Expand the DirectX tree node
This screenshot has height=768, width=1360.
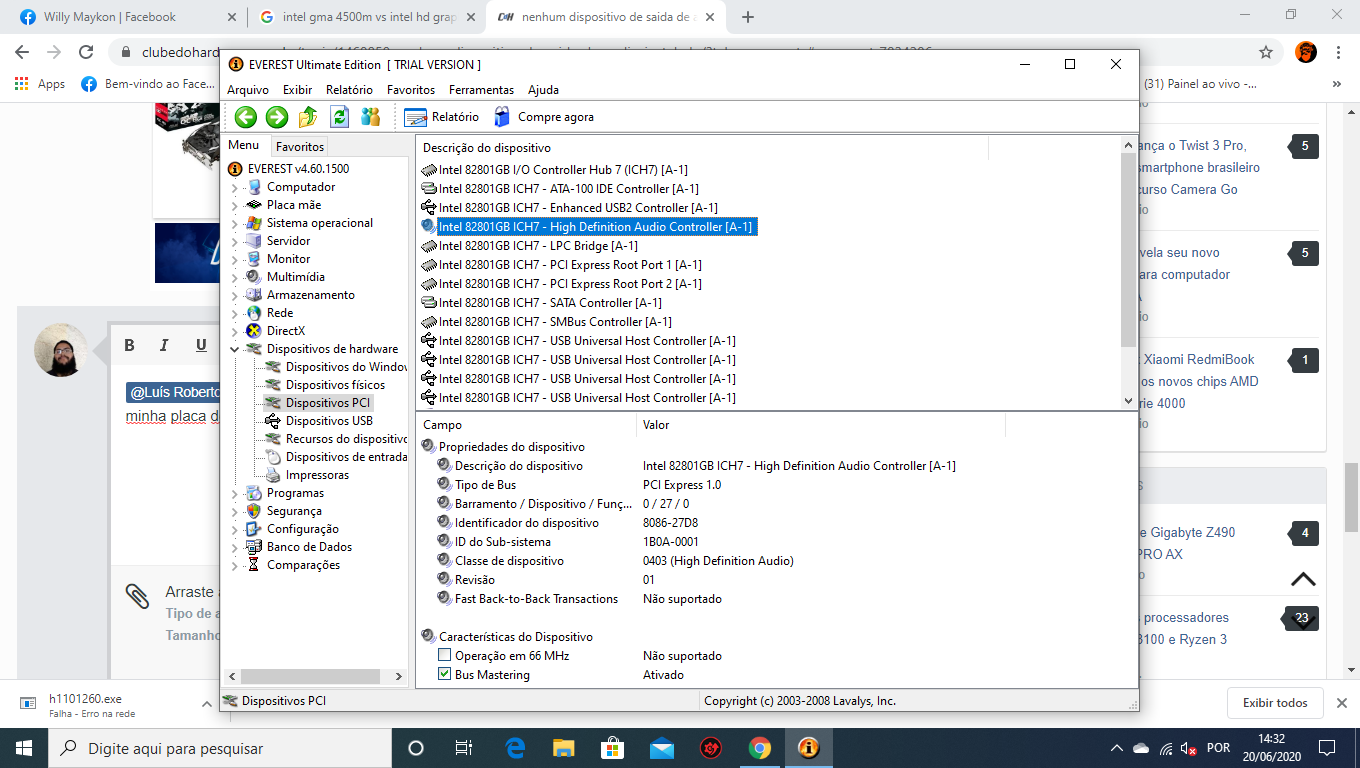click(x=235, y=332)
